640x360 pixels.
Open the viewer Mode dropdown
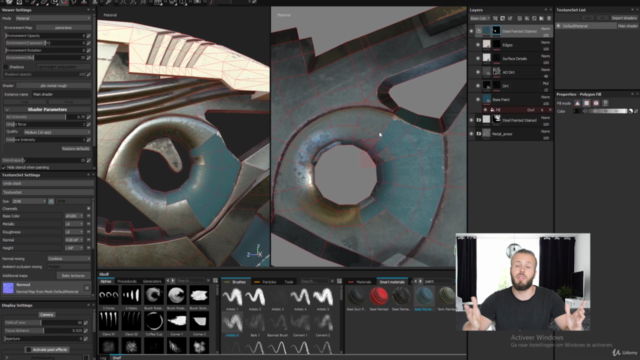click(x=53, y=18)
